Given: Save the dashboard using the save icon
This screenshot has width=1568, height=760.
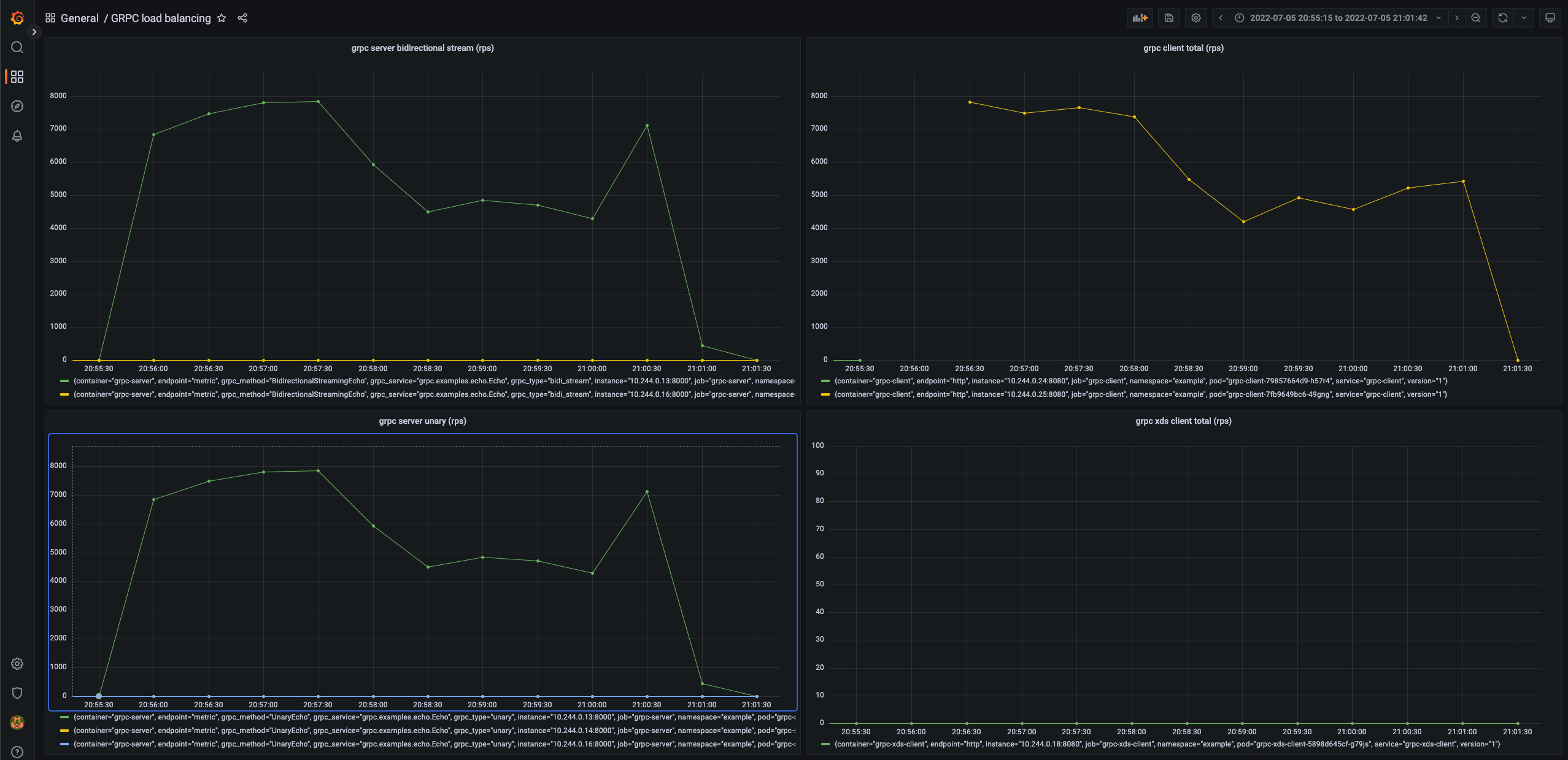Looking at the screenshot, I should pos(1168,18).
